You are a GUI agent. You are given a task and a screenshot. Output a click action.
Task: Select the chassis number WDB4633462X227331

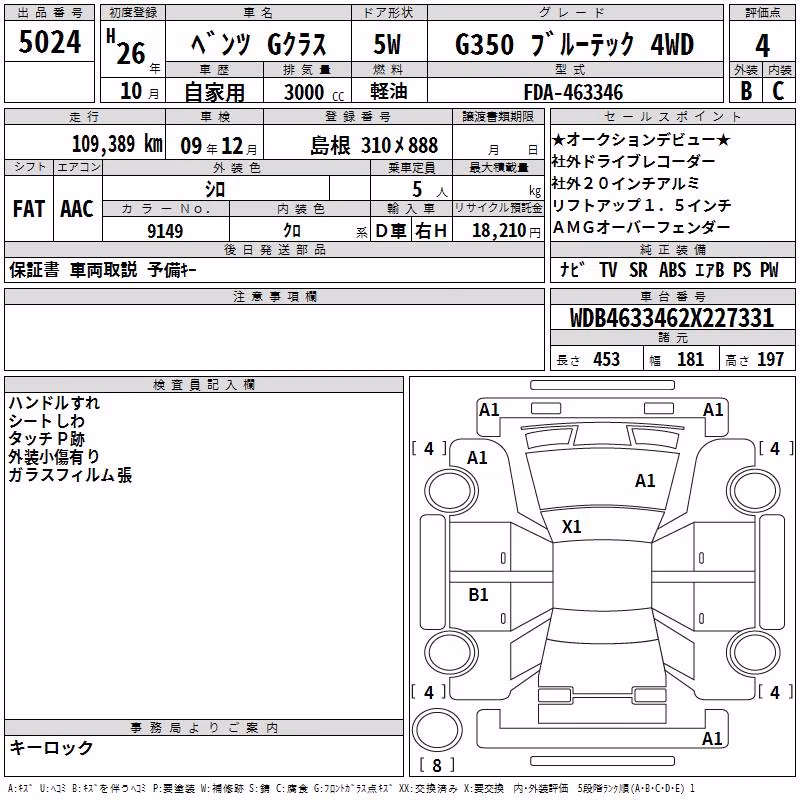point(672,318)
